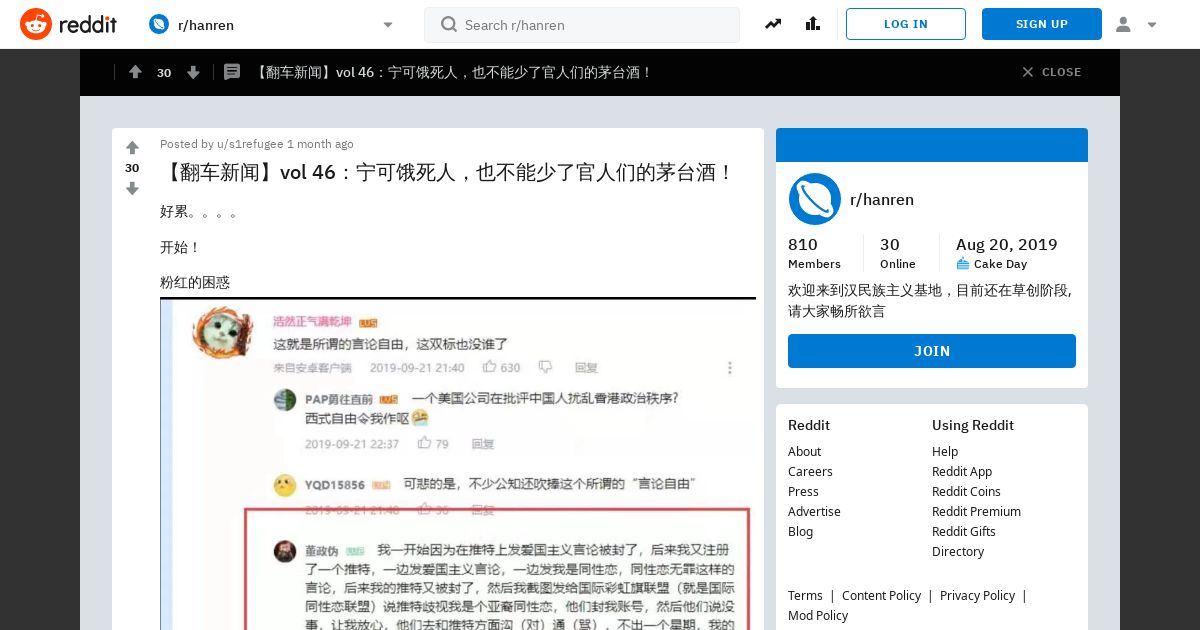The height and width of the screenshot is (630, 1200).
Task: Click the r/hanren community icon in header
Action: click(159, 24)
